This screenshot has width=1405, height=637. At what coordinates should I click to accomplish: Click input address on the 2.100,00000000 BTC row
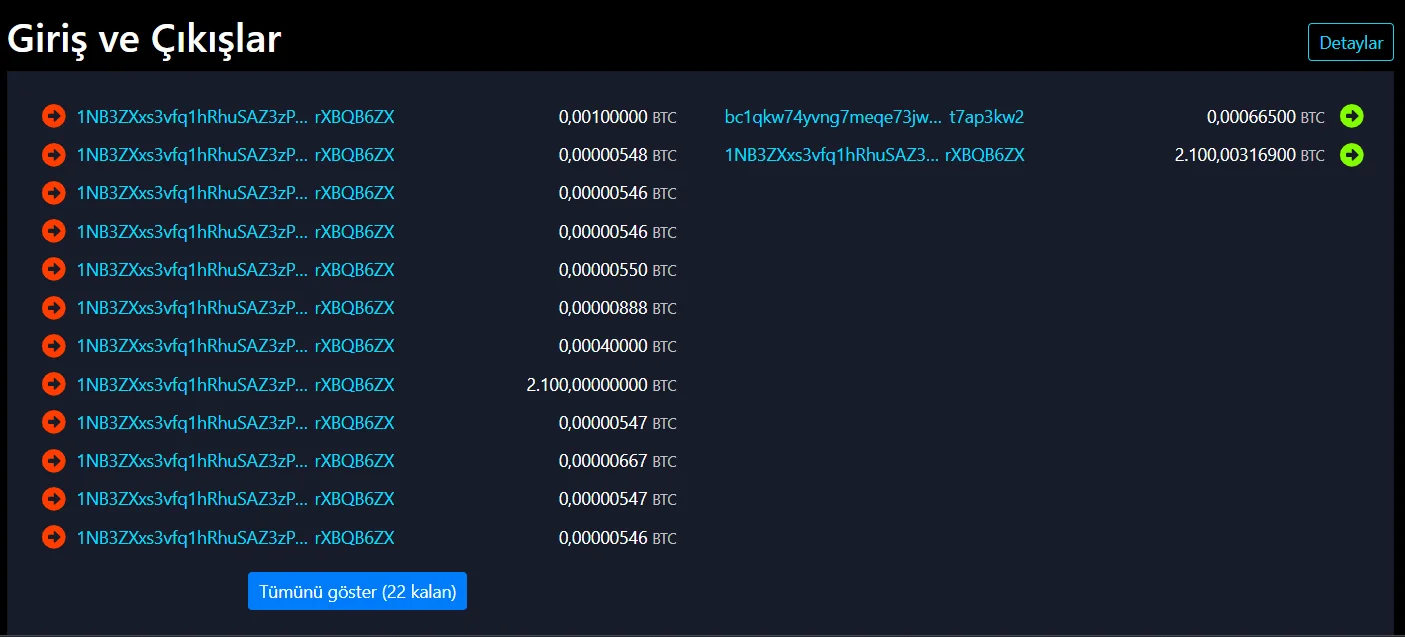[192, 384]
